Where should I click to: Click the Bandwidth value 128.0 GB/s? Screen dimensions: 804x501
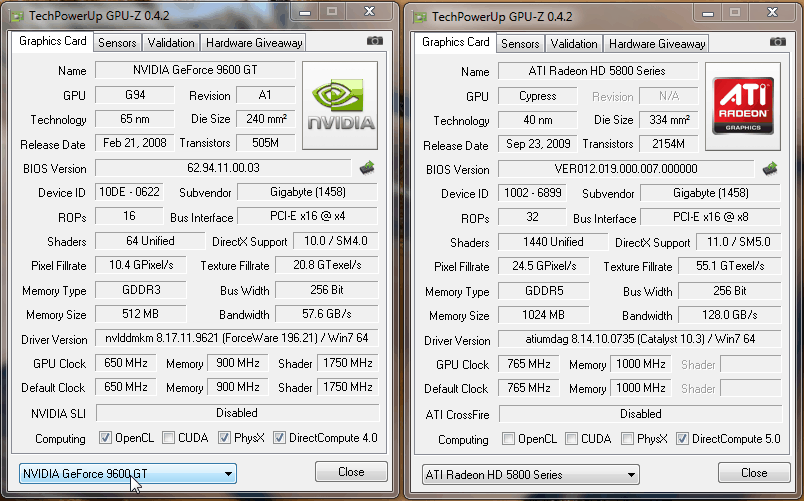tap(730, 314)
